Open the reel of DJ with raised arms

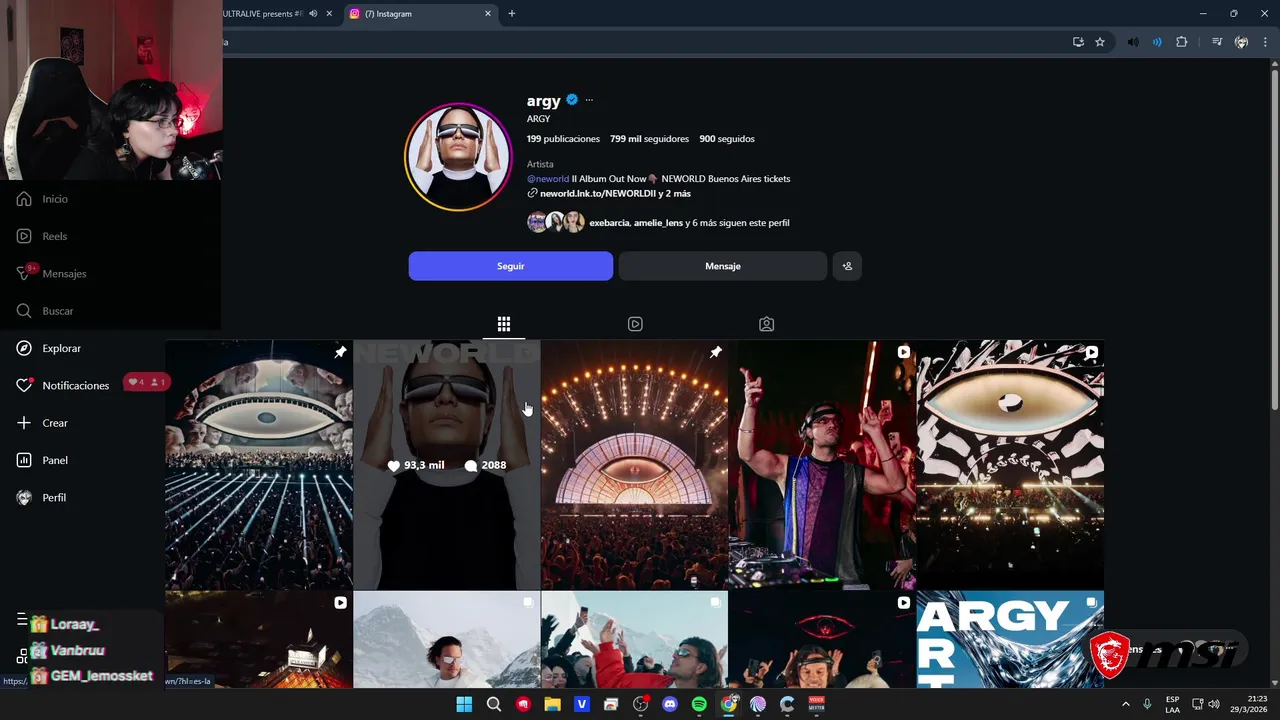pyautogui.click(x=822, y=465)
